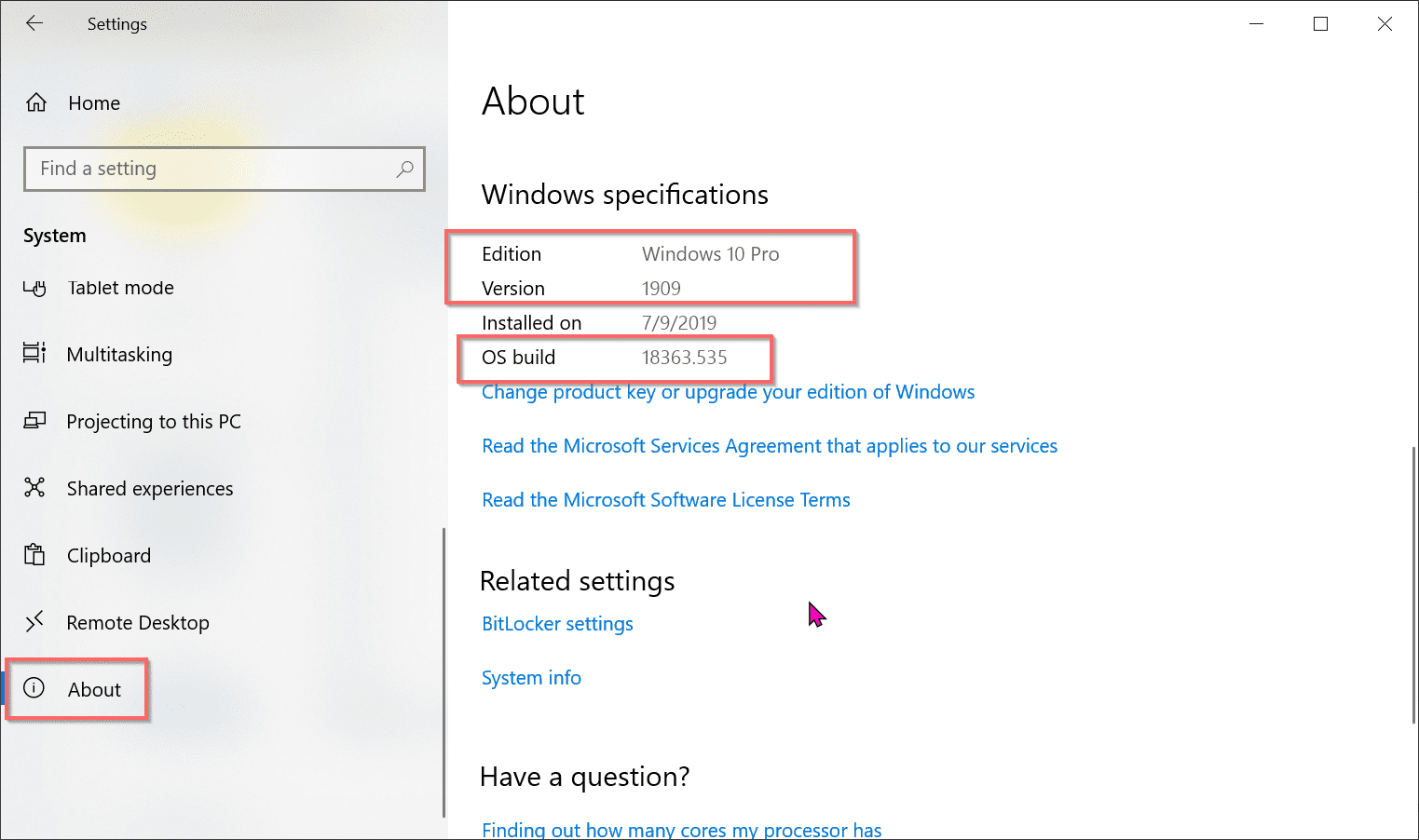Open System info

coord(531,677)
